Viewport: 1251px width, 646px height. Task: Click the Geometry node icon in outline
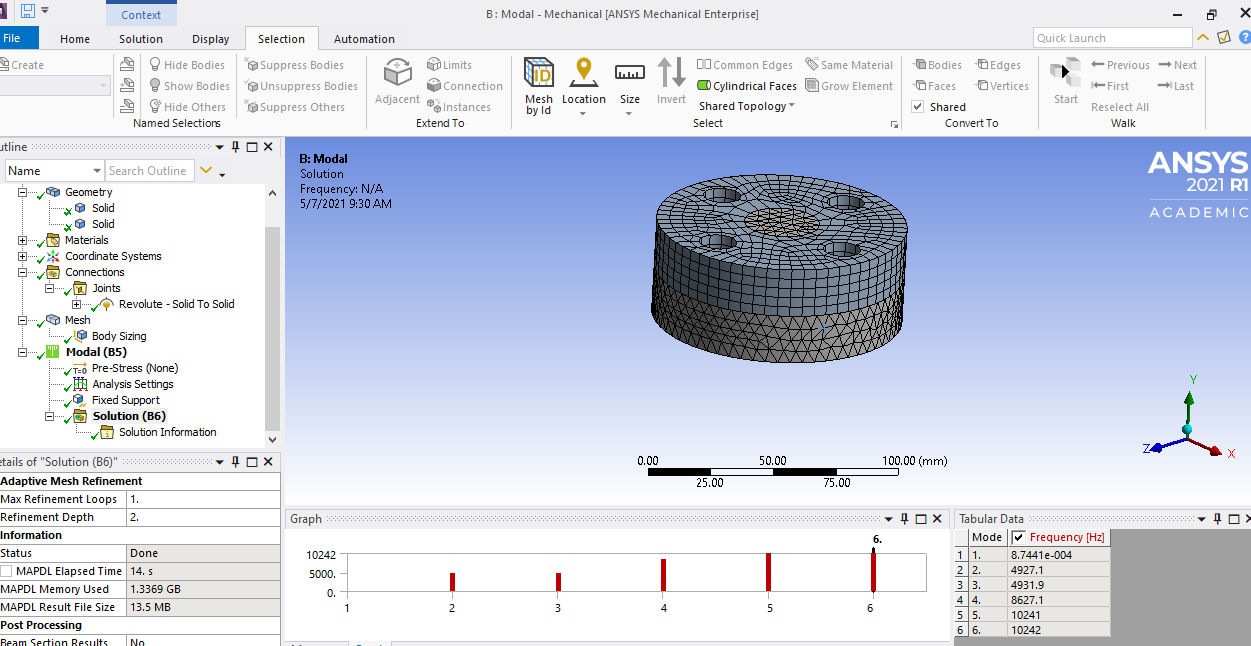[53, 192]
